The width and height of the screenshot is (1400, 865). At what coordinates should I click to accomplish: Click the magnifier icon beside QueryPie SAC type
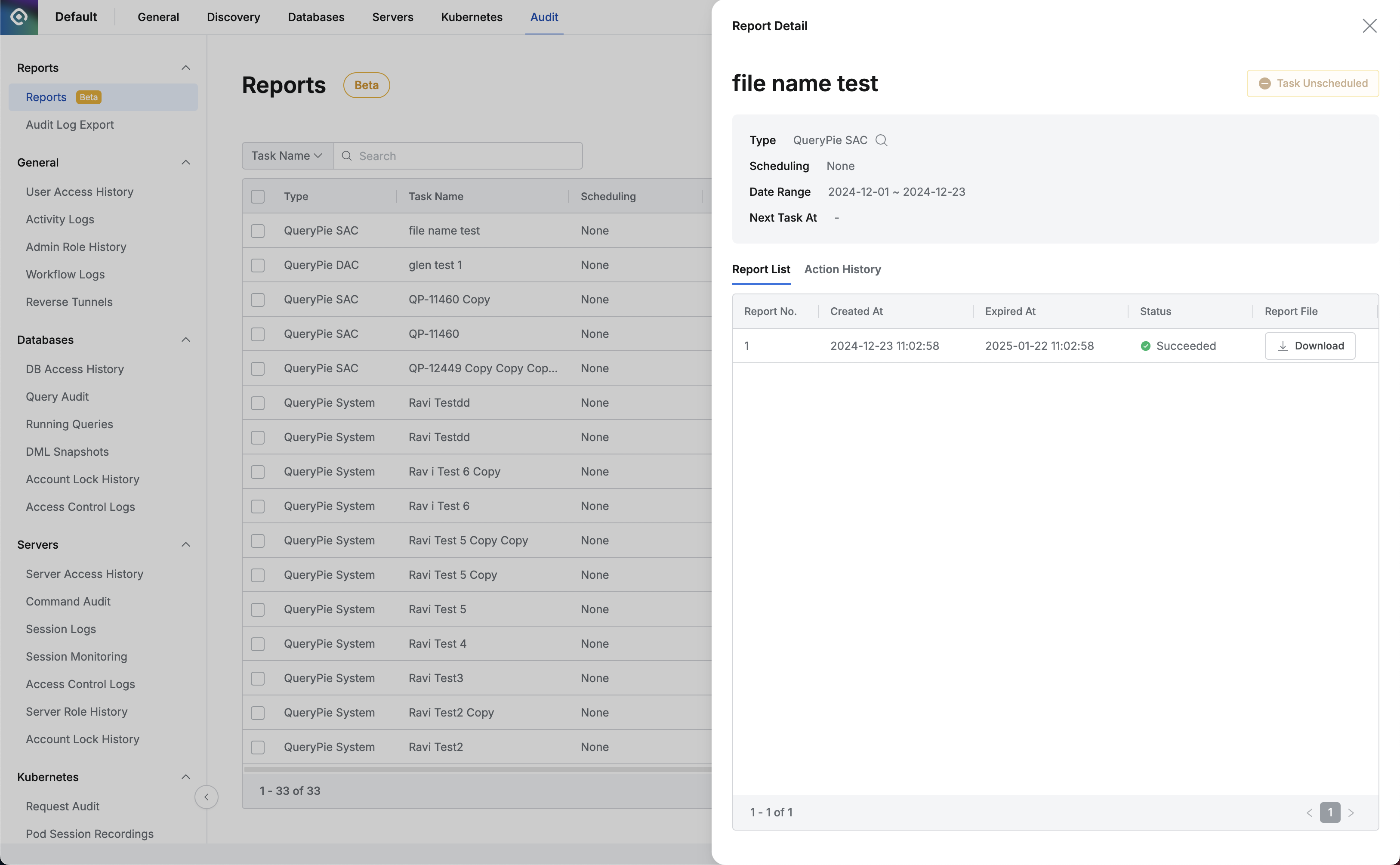[x=881, y=140]
